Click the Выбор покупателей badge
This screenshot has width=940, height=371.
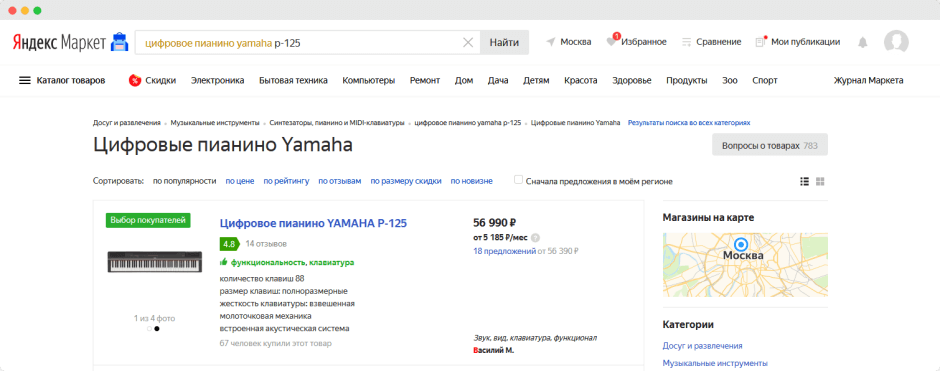[149, 220]
